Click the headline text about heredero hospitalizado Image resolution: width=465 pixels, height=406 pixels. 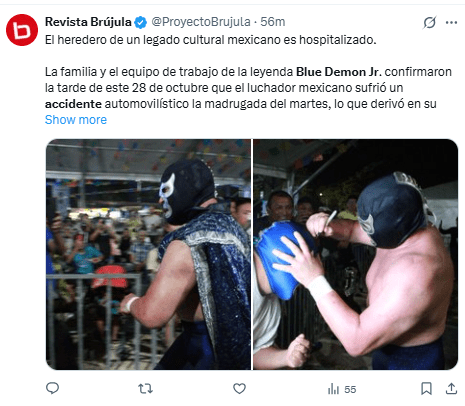211,40
